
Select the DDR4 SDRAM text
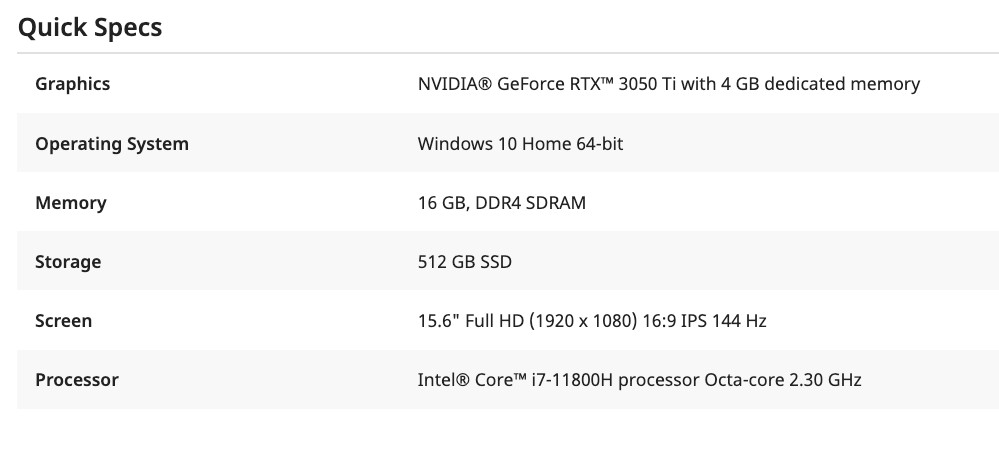tap(531, 203)
